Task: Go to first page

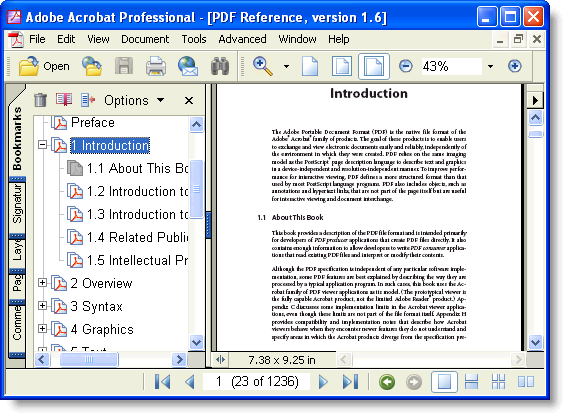Action: pyautogui.click(x=162, y=381)
